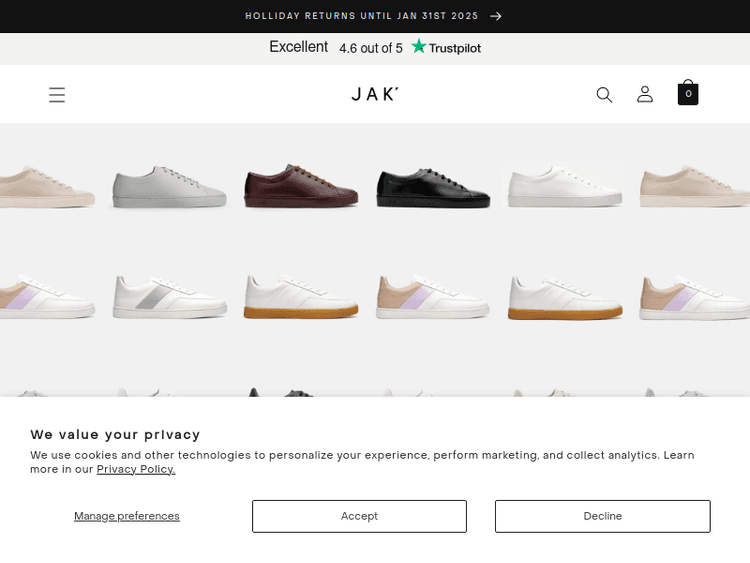The image size is (750, 563).
Task: Go to homepage via JAK logo
Action: click(375, 94)
